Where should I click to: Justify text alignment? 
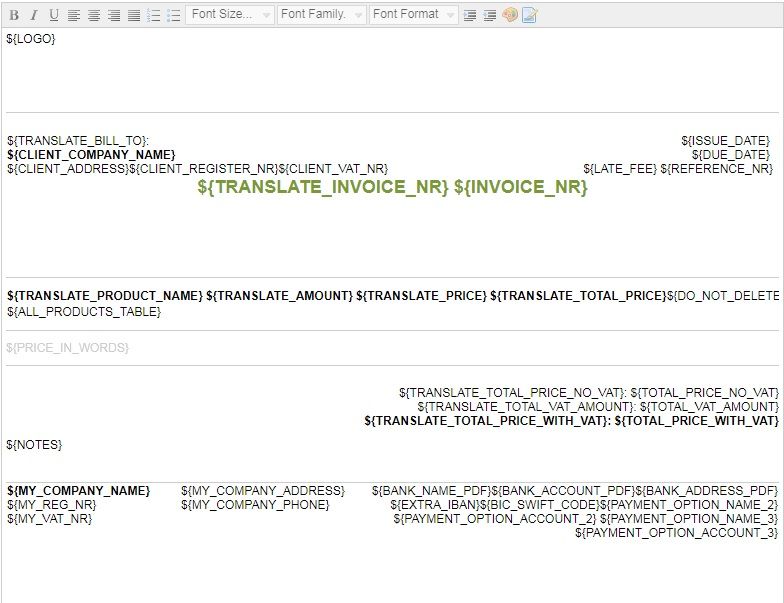click(x=134, y=15)
